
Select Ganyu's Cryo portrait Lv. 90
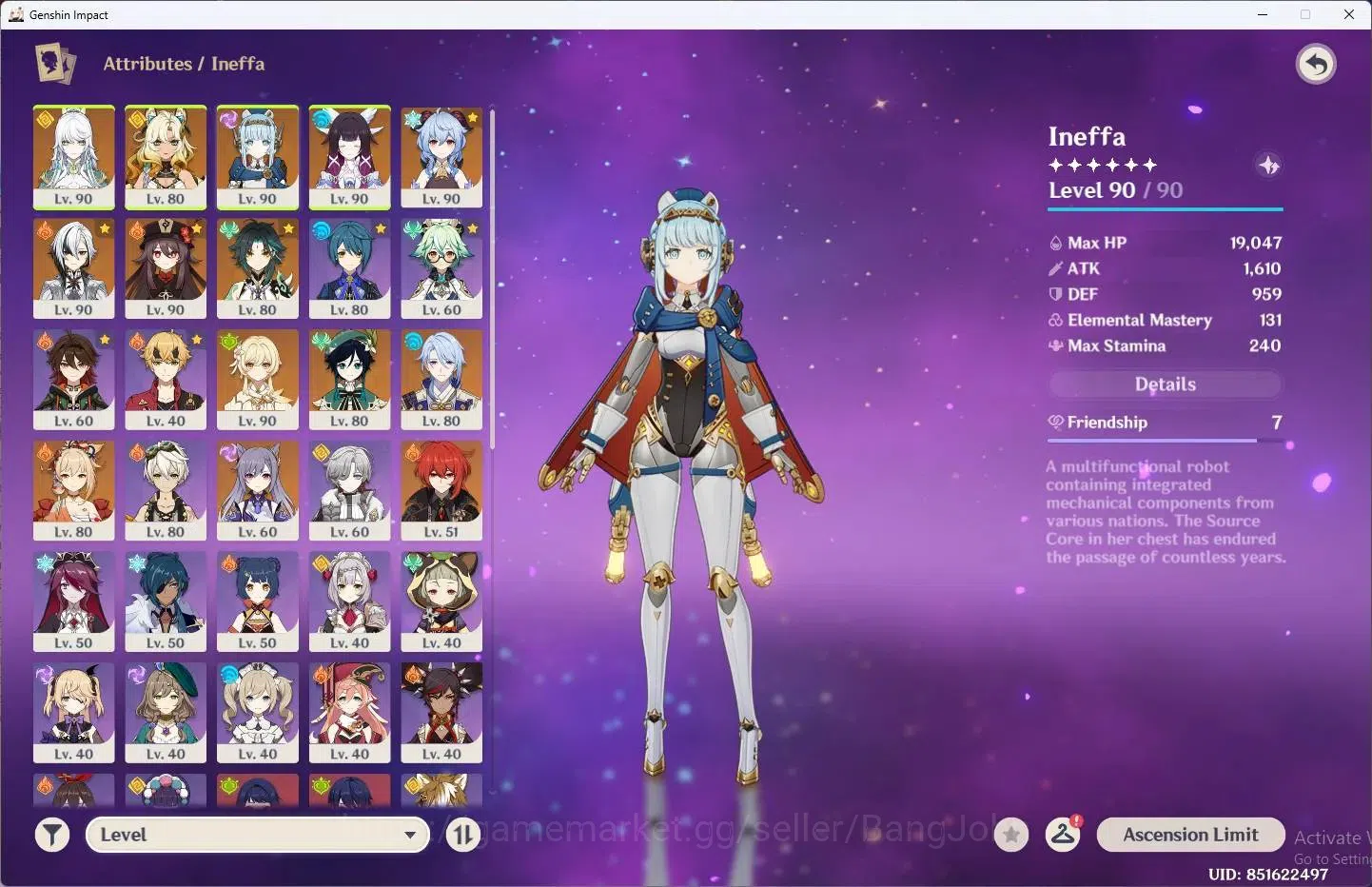click(441, 157)
